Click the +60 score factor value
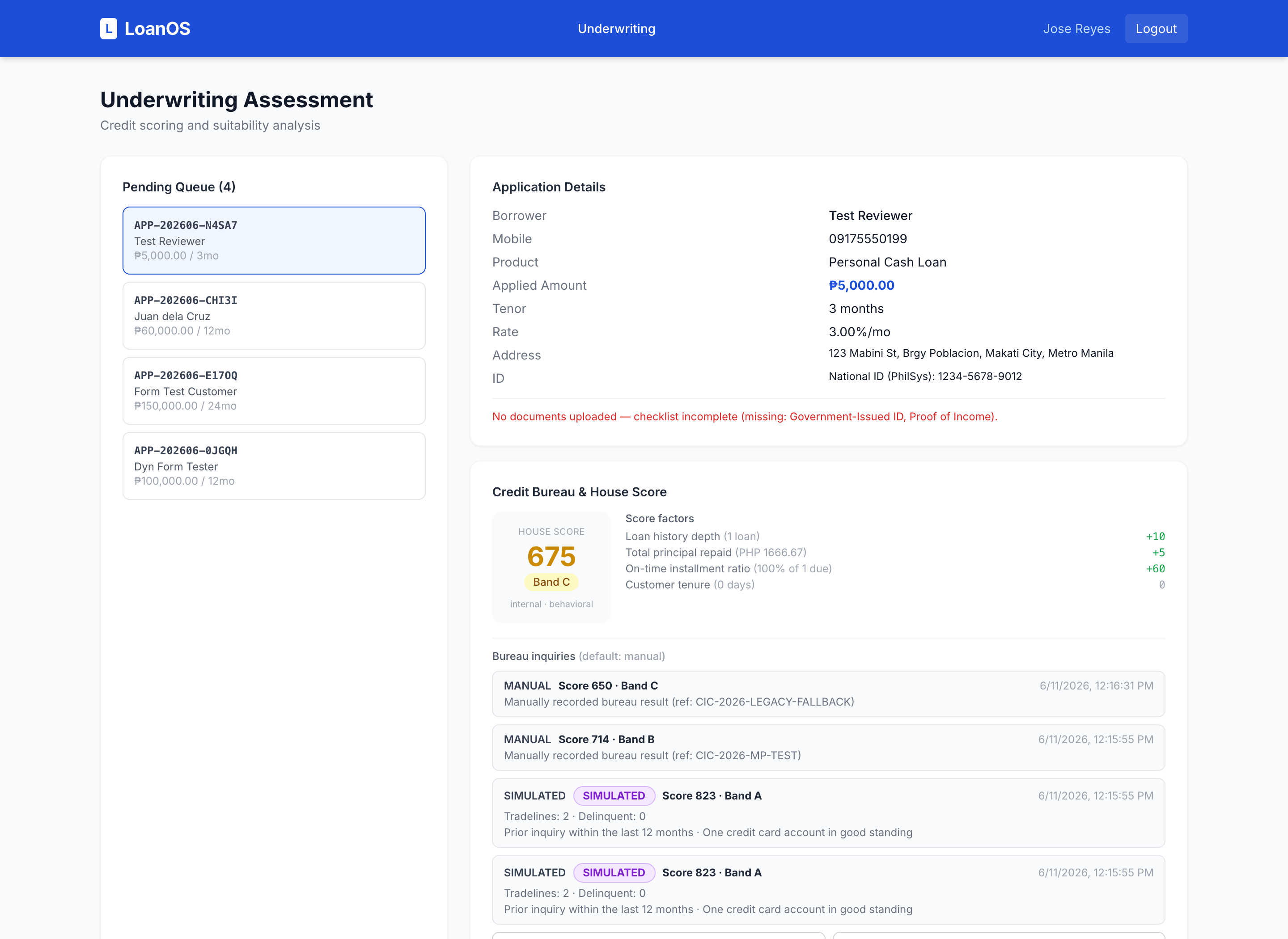The height and width of the screenshot is (939, 1288). click(x=1155, y=568)
